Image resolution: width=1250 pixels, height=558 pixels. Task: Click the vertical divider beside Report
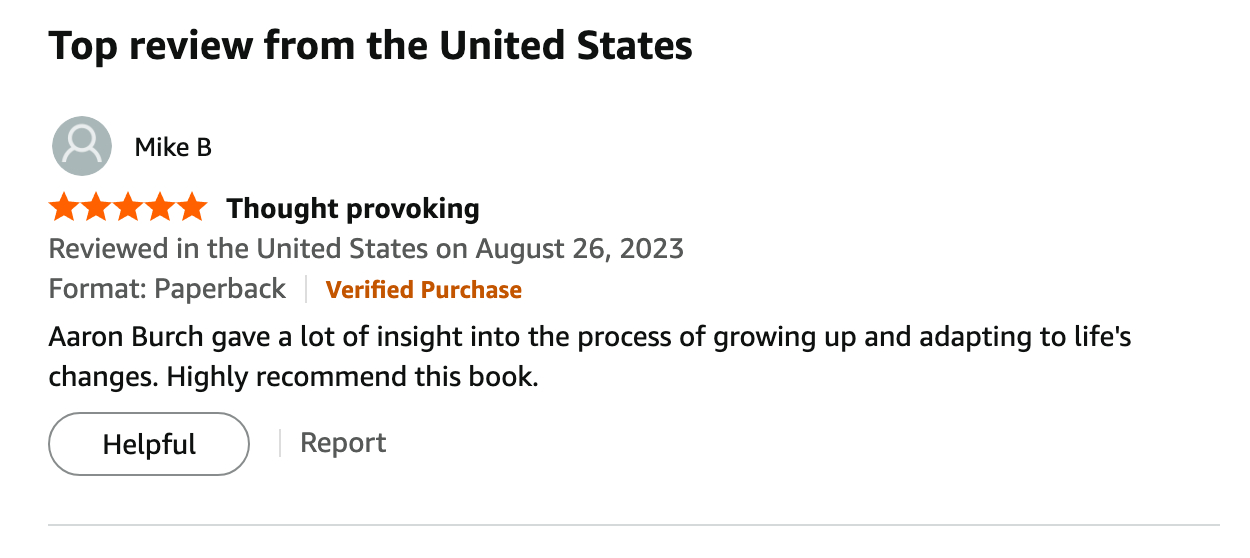280,443
